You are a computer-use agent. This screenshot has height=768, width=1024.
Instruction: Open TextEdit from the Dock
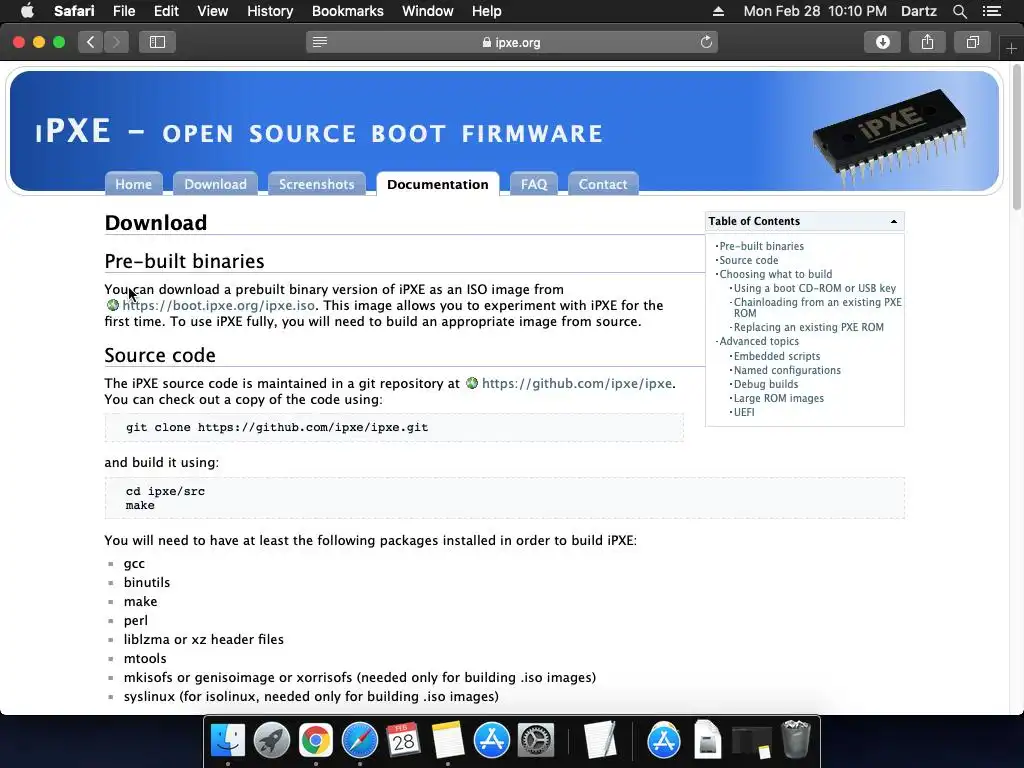pyautogui.click(x=600, y=741)
